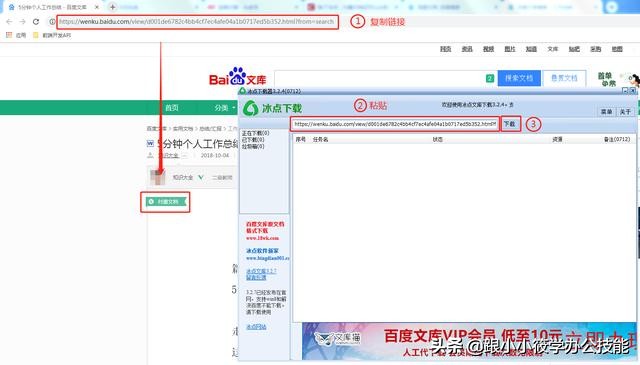
Task: Click 实用文档 in the breadcrumb trail
Action: 183,129
